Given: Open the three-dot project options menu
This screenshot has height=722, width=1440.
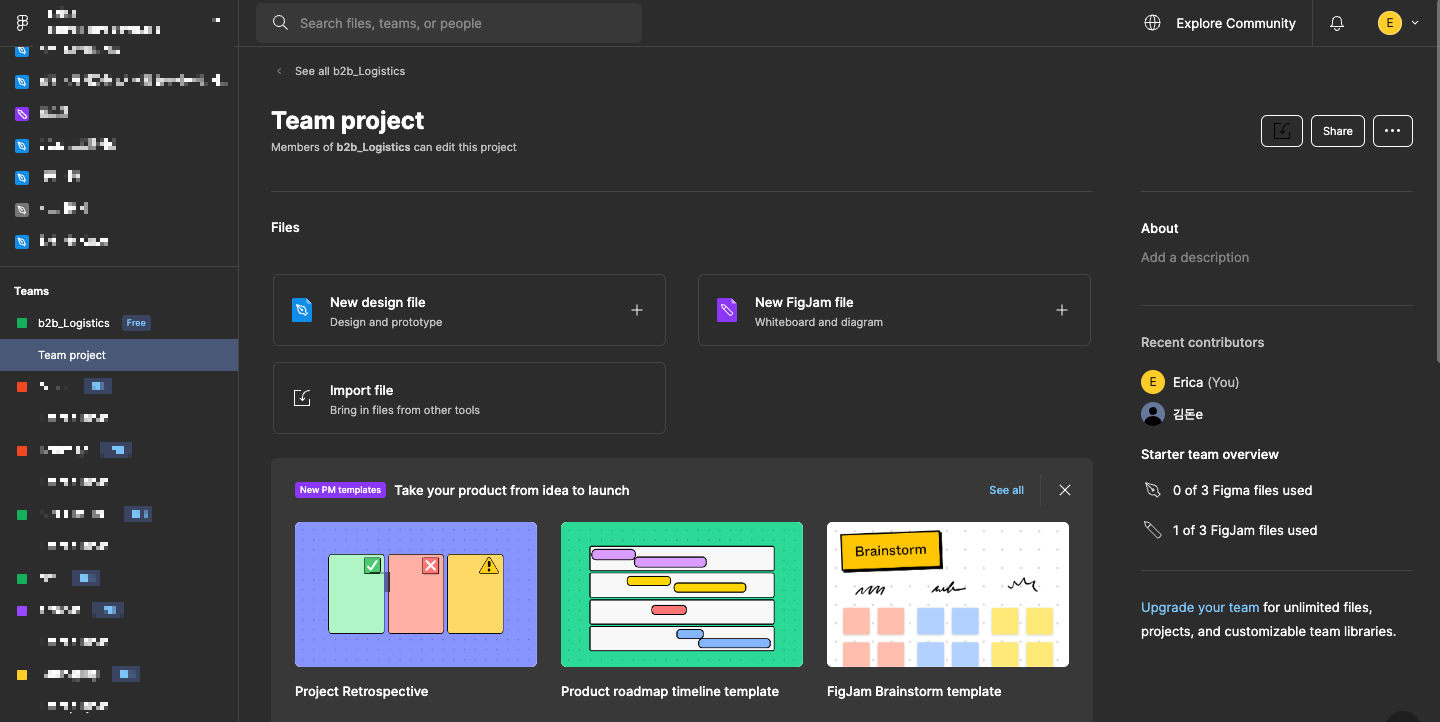Looking at the screenshot, I should pyautogui.click(x=1393, y=131).
